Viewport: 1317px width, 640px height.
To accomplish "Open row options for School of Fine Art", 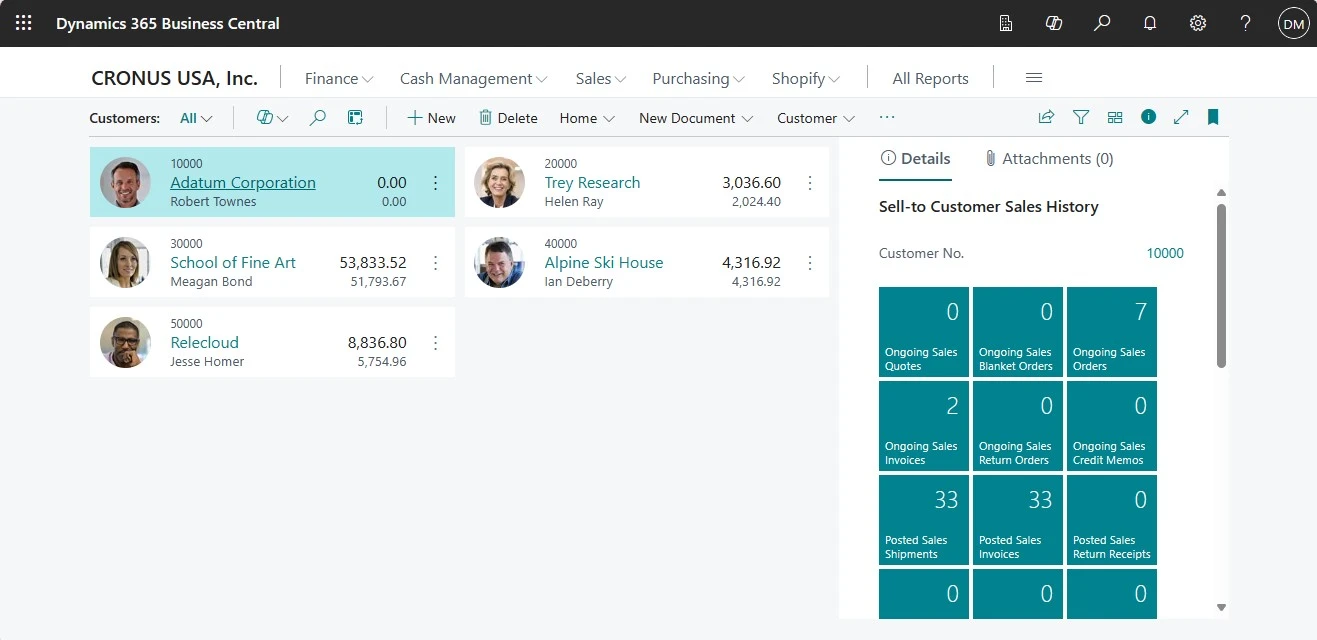I will pos(435,263).
